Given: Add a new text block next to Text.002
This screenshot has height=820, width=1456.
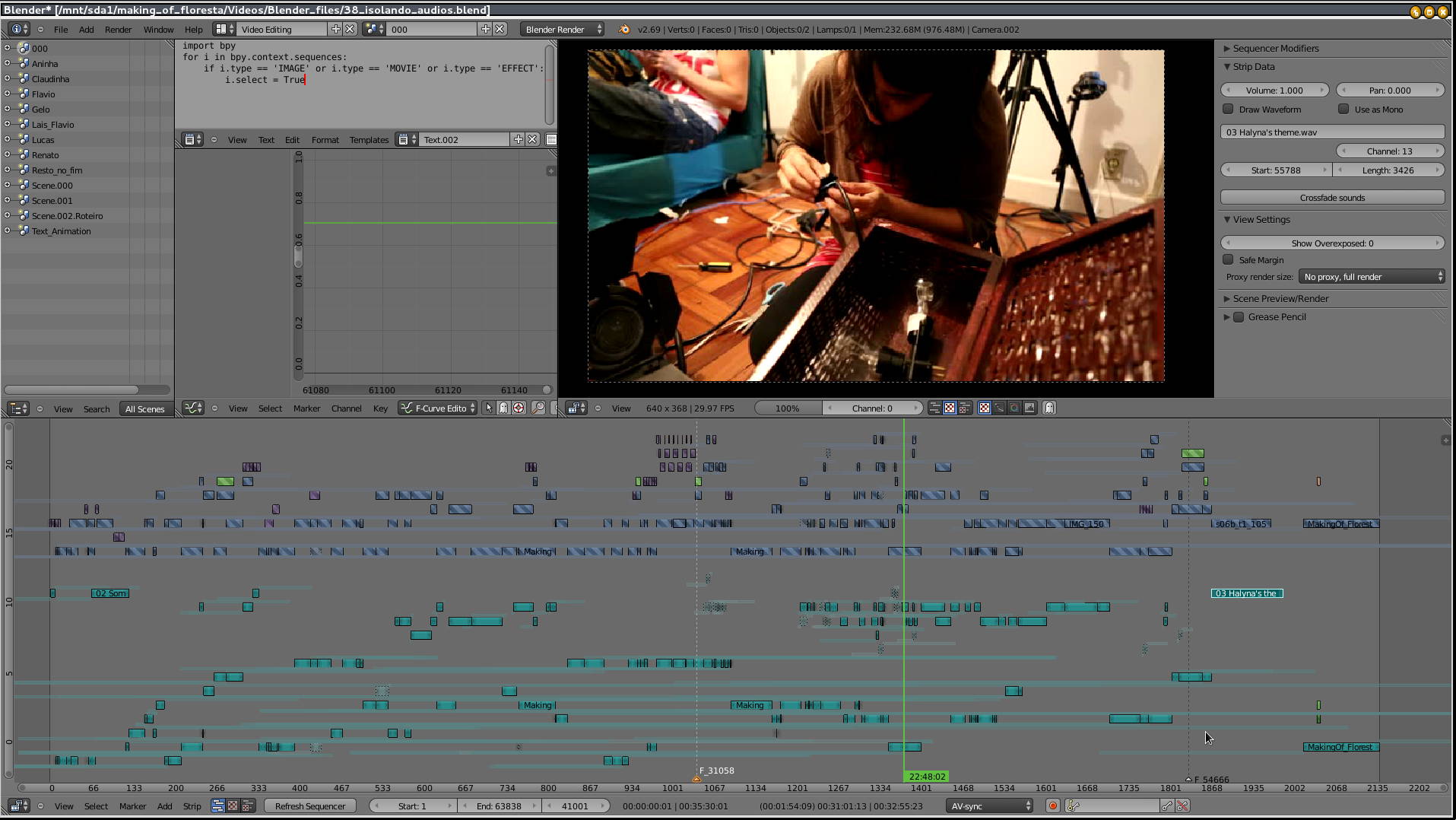Looking at the screenshot, I should coord(518,139).
